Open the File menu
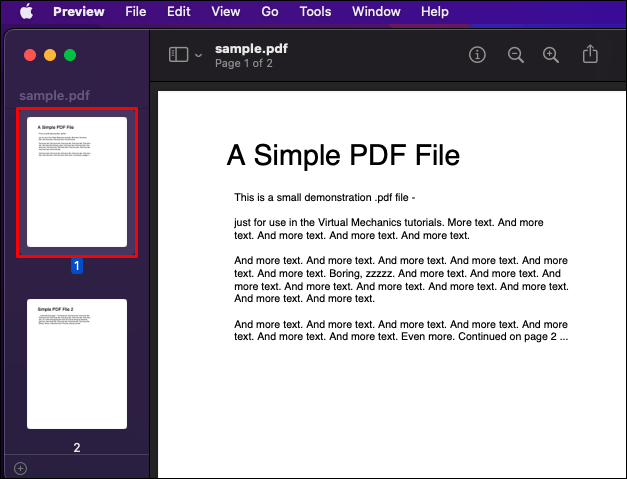The image size is (627, 479). (x=136, y=12)
